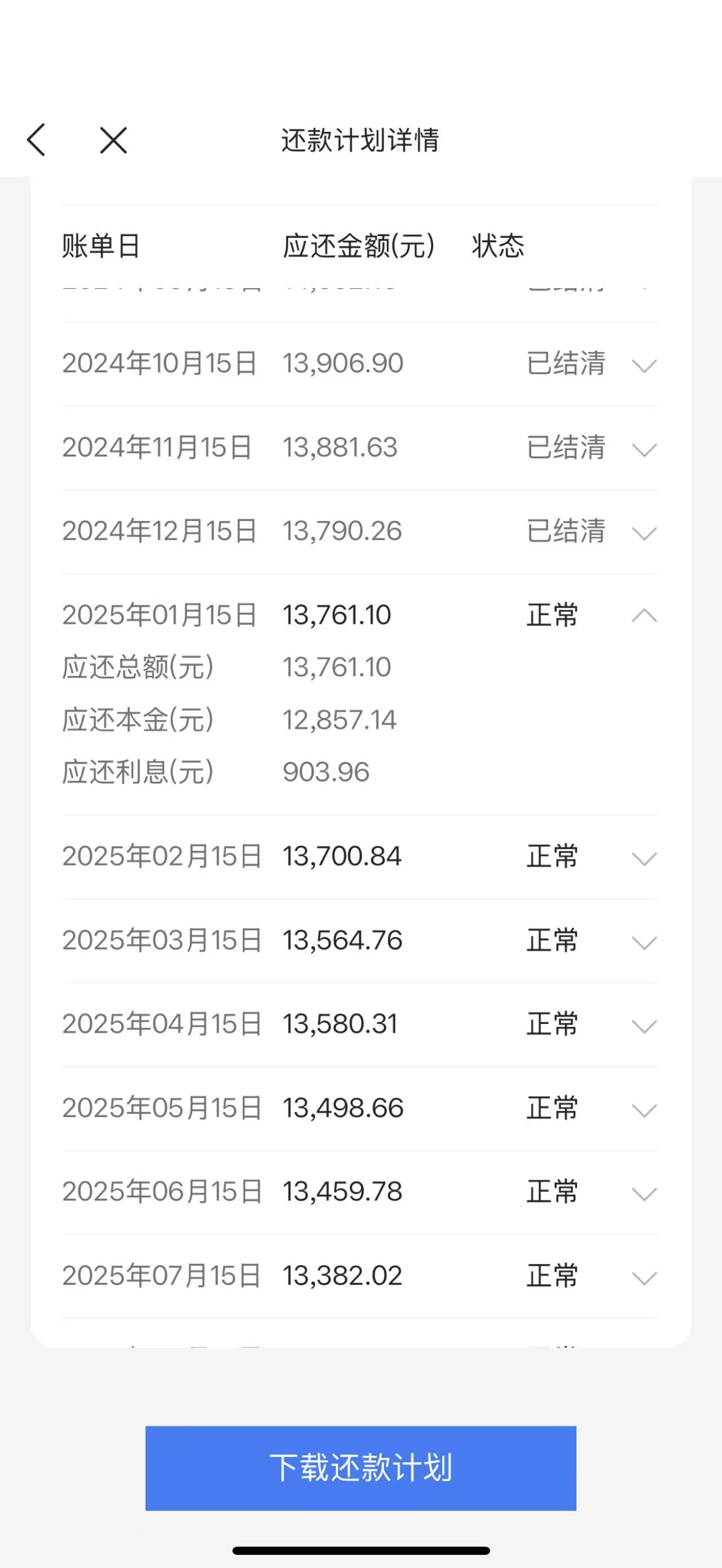Expand the 2024年10月15日 bill details

644,365
